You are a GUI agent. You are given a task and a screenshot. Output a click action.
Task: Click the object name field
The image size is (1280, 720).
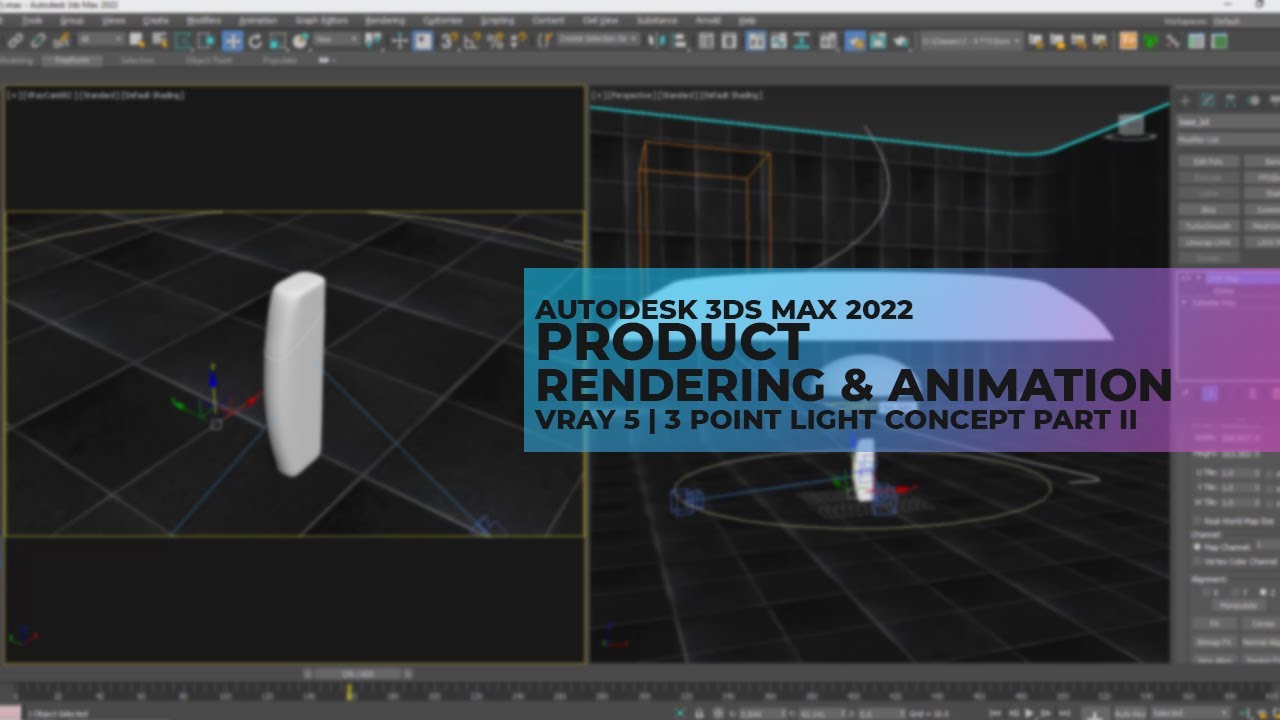click(1229, 122)
